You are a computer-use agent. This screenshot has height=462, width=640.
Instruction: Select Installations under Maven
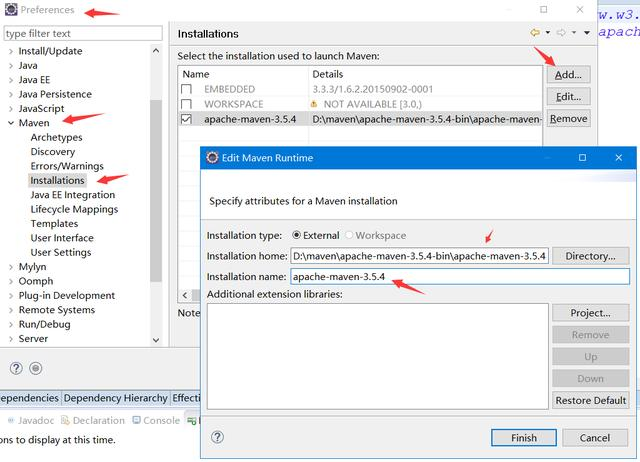[x=57, y=180]
